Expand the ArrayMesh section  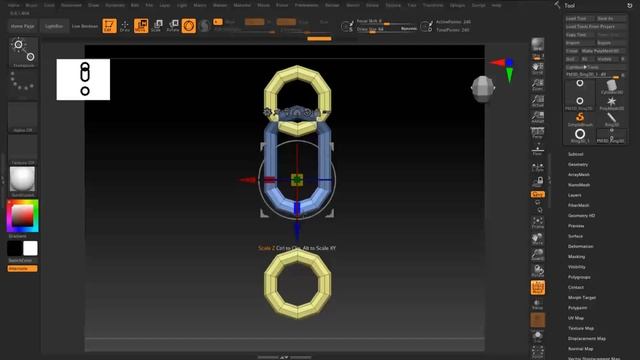579,175
